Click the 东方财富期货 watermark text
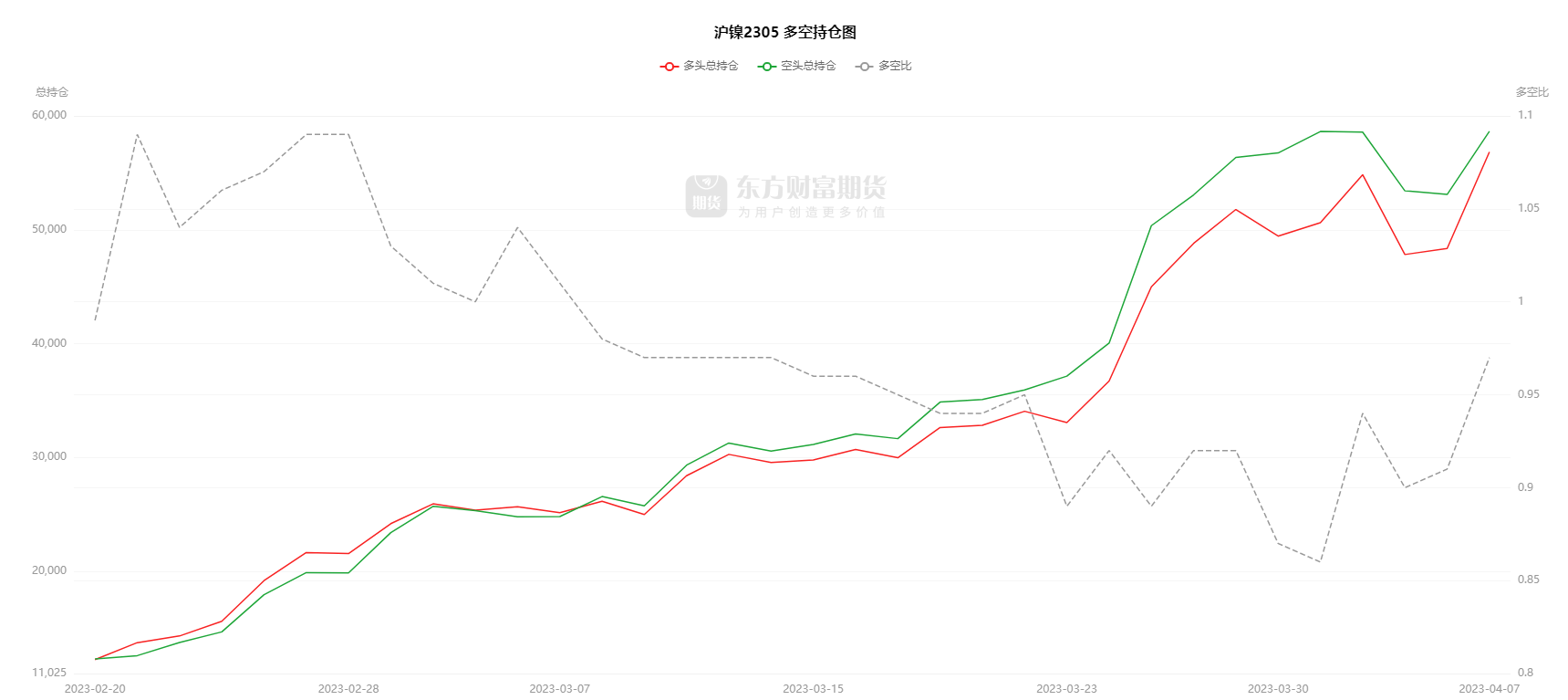This screenshot has width=1568, height=700. coord(811,188)
